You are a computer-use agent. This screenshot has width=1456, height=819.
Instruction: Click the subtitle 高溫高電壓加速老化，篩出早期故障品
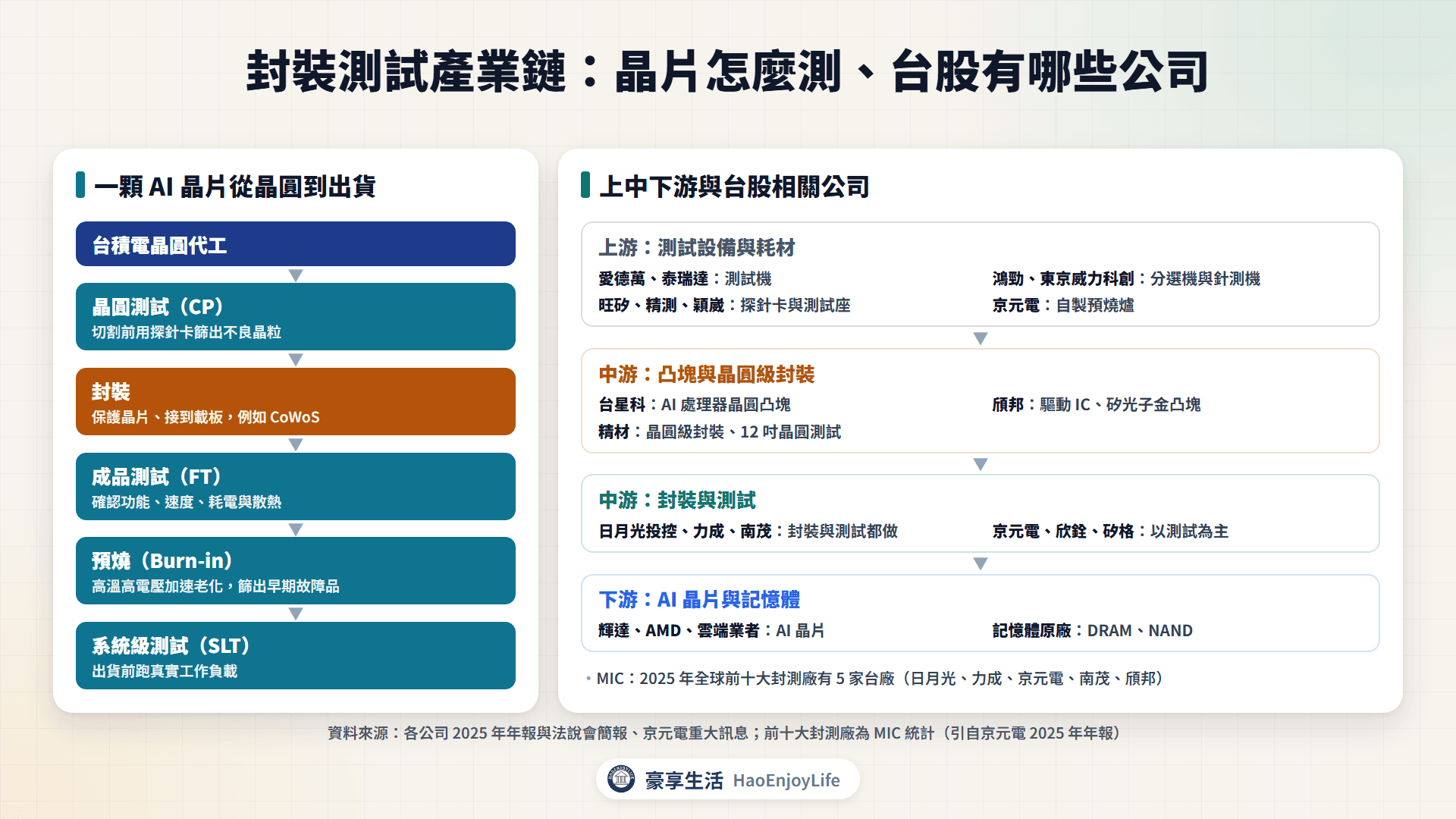[x=215, y=586]
